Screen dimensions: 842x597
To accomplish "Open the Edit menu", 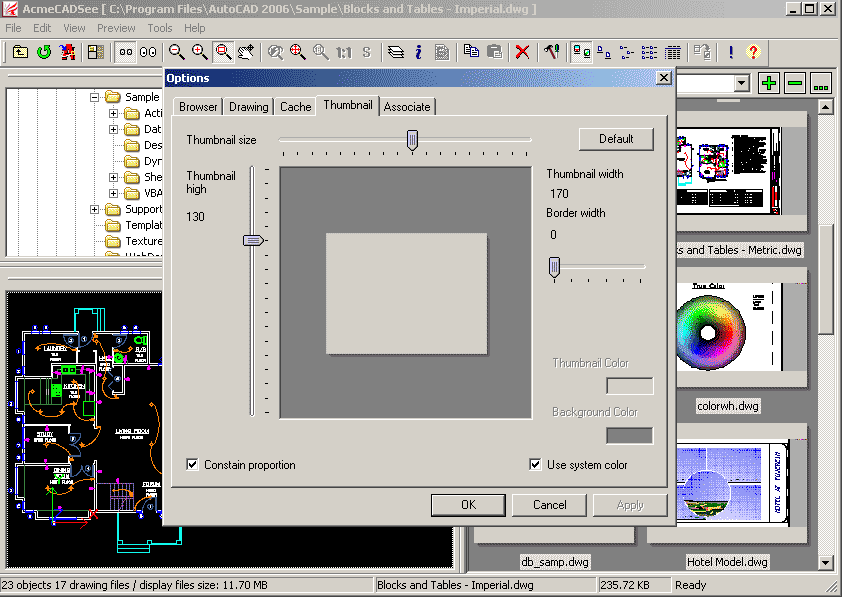I will point(42,28).
